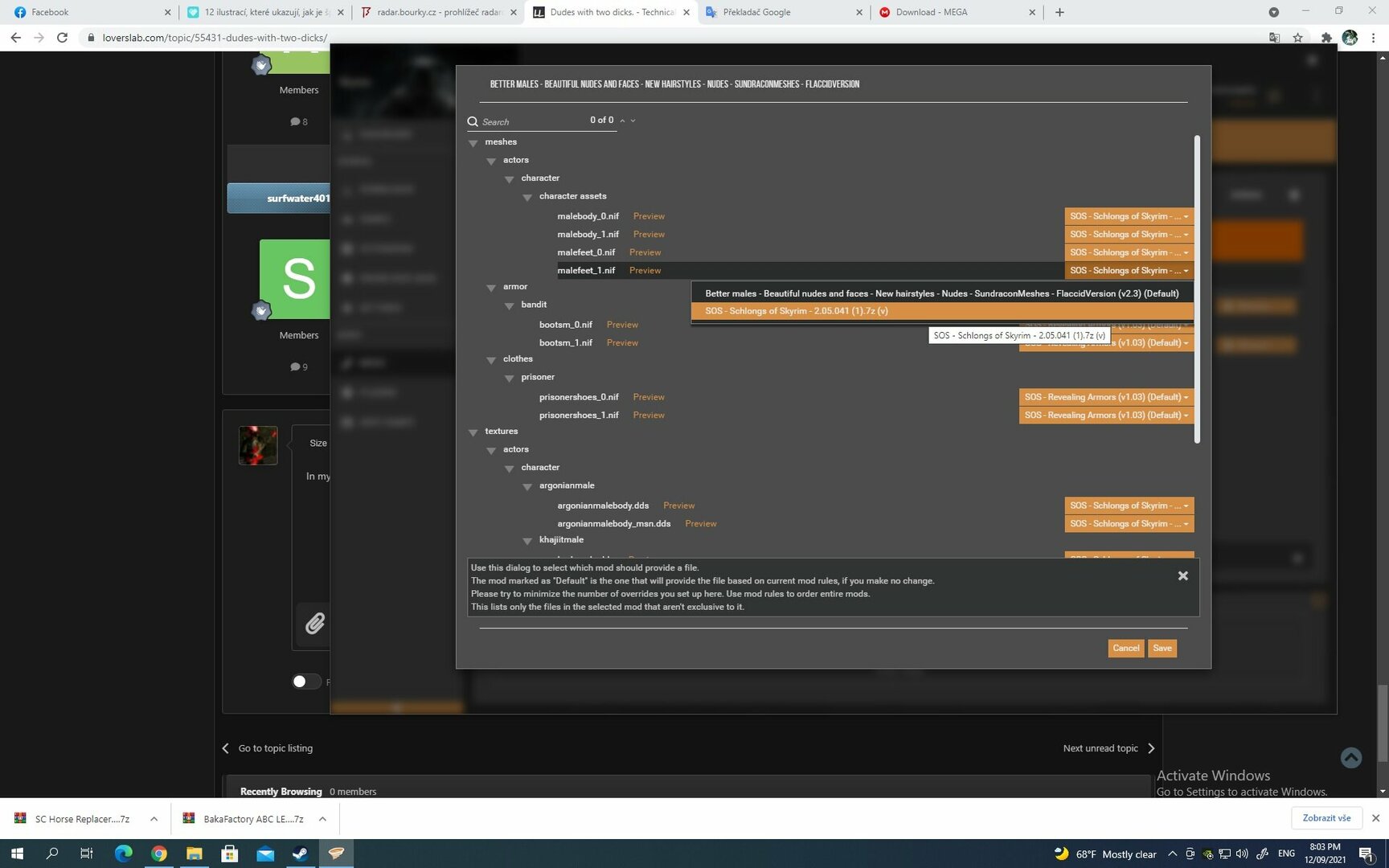Collapse the textures tree node
The image size is (1389, 868).
pyautogui.click(x=473, y=432)
